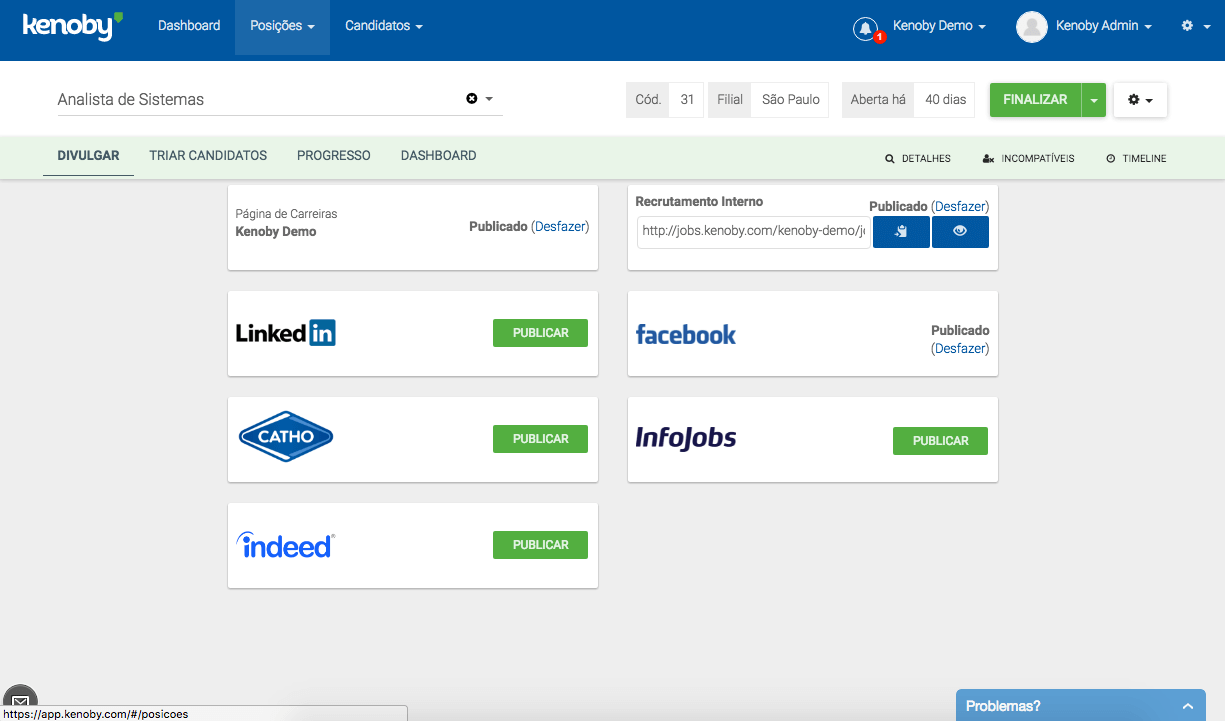1225x721 pixels.
Task: Publish the position on LinkedIn
Action: (x=540, y=333)
